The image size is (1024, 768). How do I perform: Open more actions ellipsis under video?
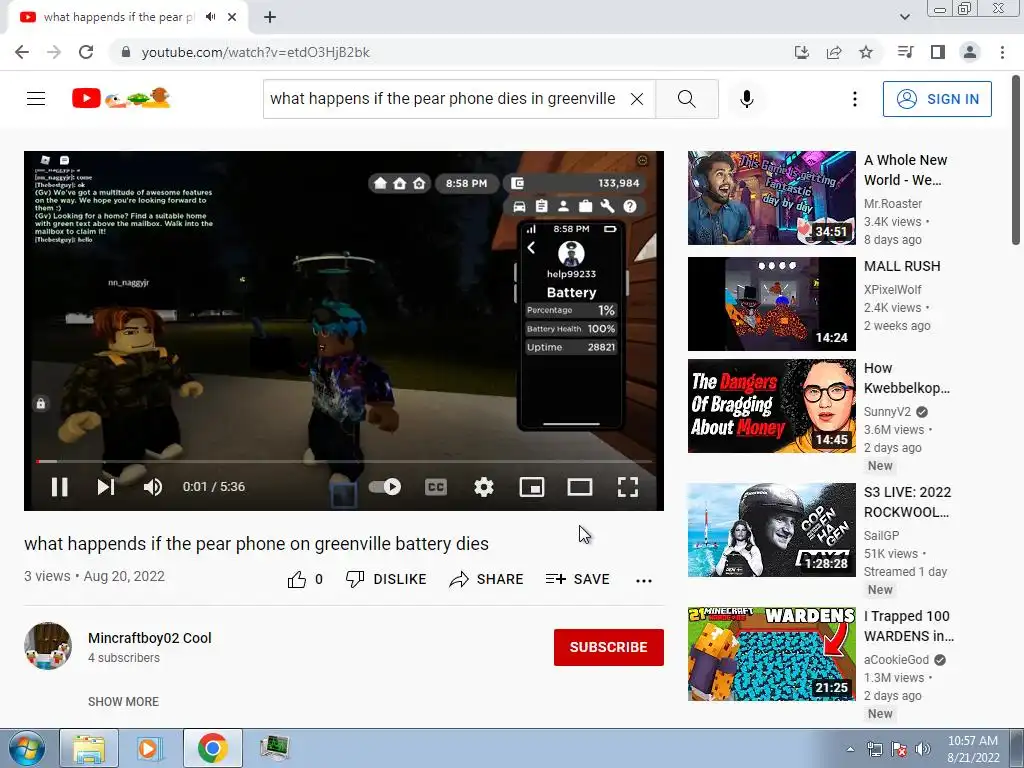[644, 581]
